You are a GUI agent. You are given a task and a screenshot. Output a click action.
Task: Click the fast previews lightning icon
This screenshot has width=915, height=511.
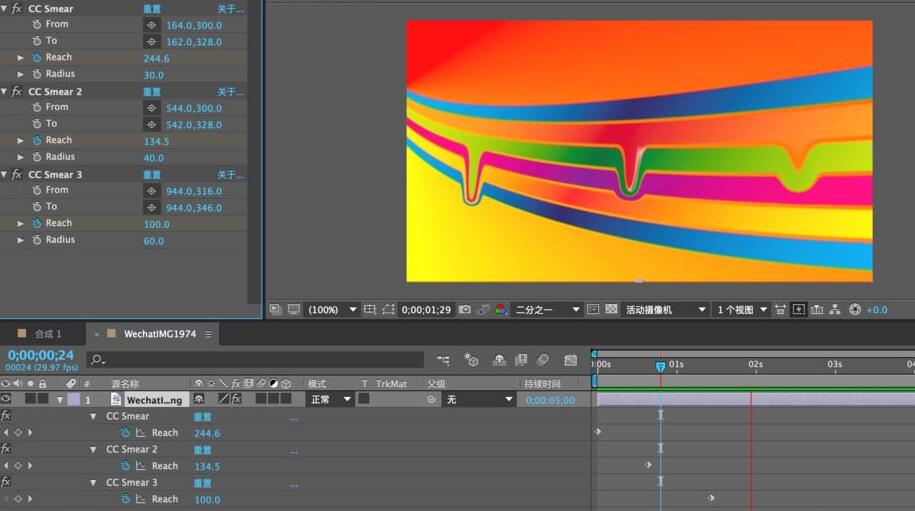[x=799, y=310]
